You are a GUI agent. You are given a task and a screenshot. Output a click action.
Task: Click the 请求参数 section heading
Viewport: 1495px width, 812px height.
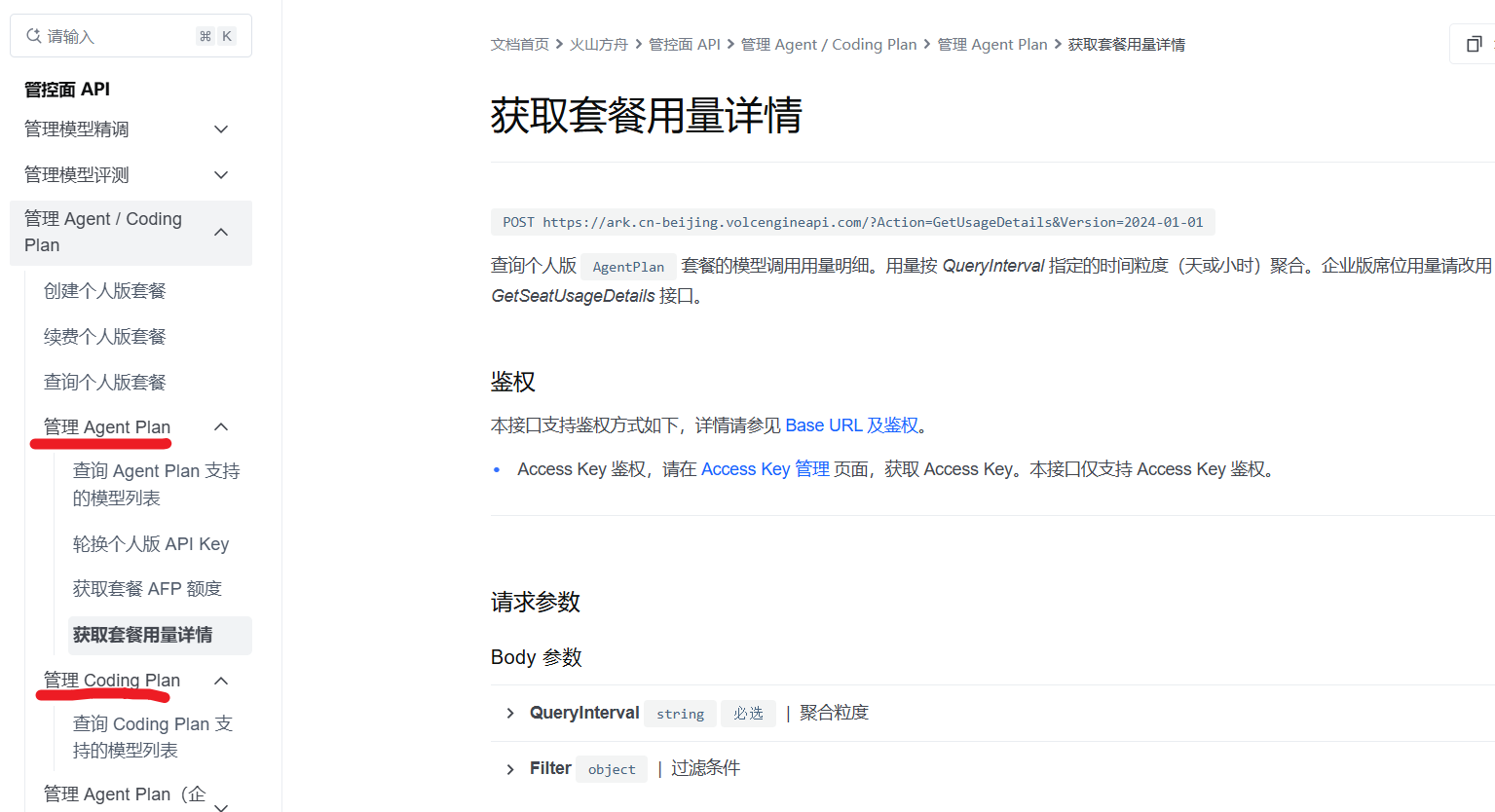click(536, 603)
